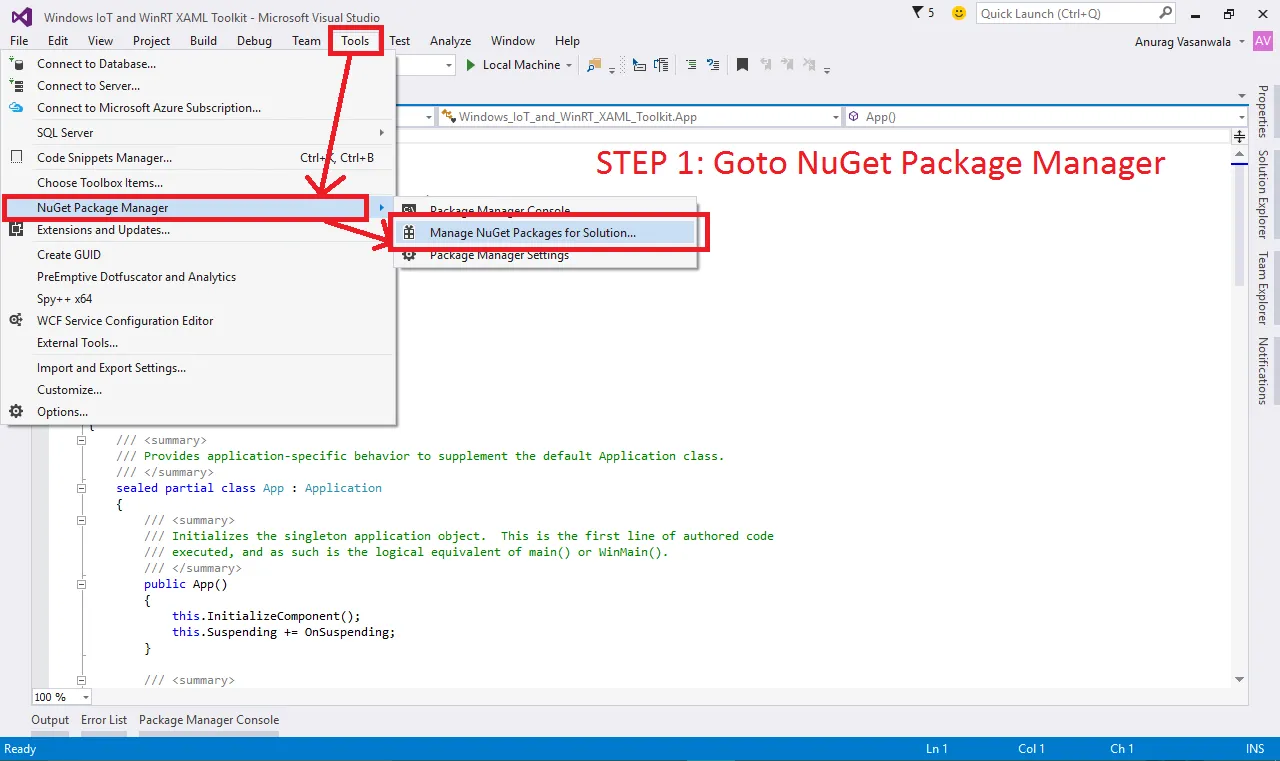Click the Quick Launch magnifier icon

1165,13
